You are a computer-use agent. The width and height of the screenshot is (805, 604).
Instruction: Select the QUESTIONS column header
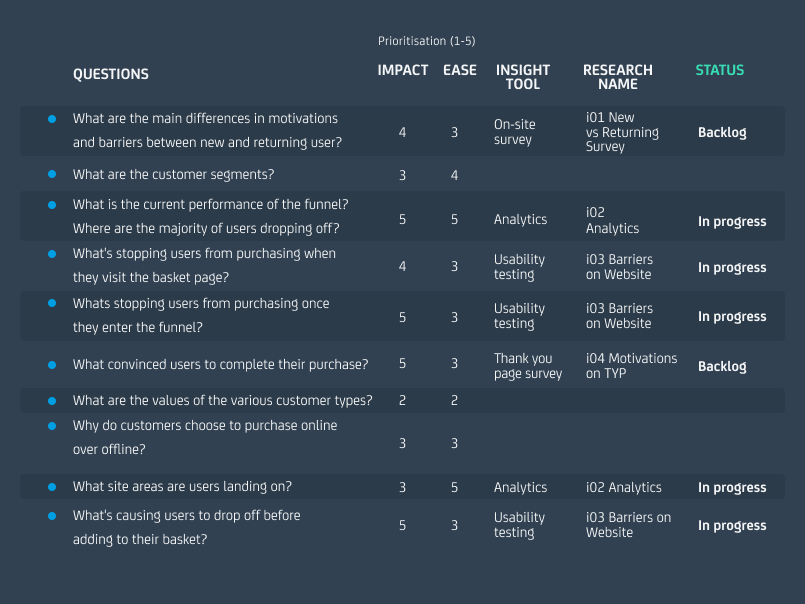pyautogui.click(x=111, y=74)
